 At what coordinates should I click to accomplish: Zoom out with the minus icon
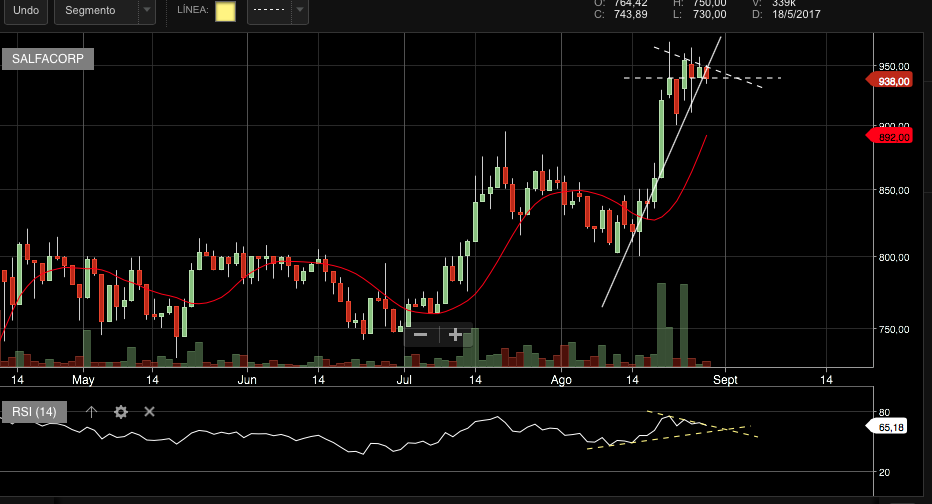(420, 335)
